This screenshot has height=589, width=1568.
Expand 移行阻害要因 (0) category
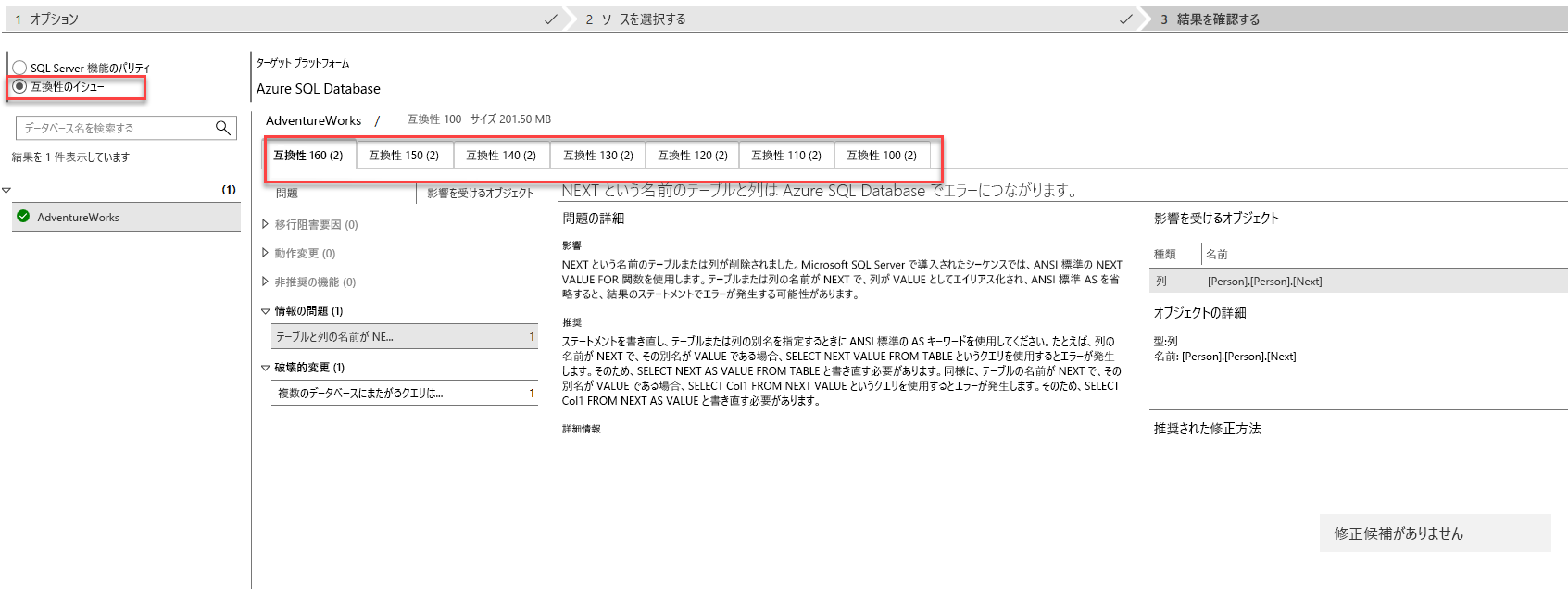pyautogui.click(x=266, y=224)
